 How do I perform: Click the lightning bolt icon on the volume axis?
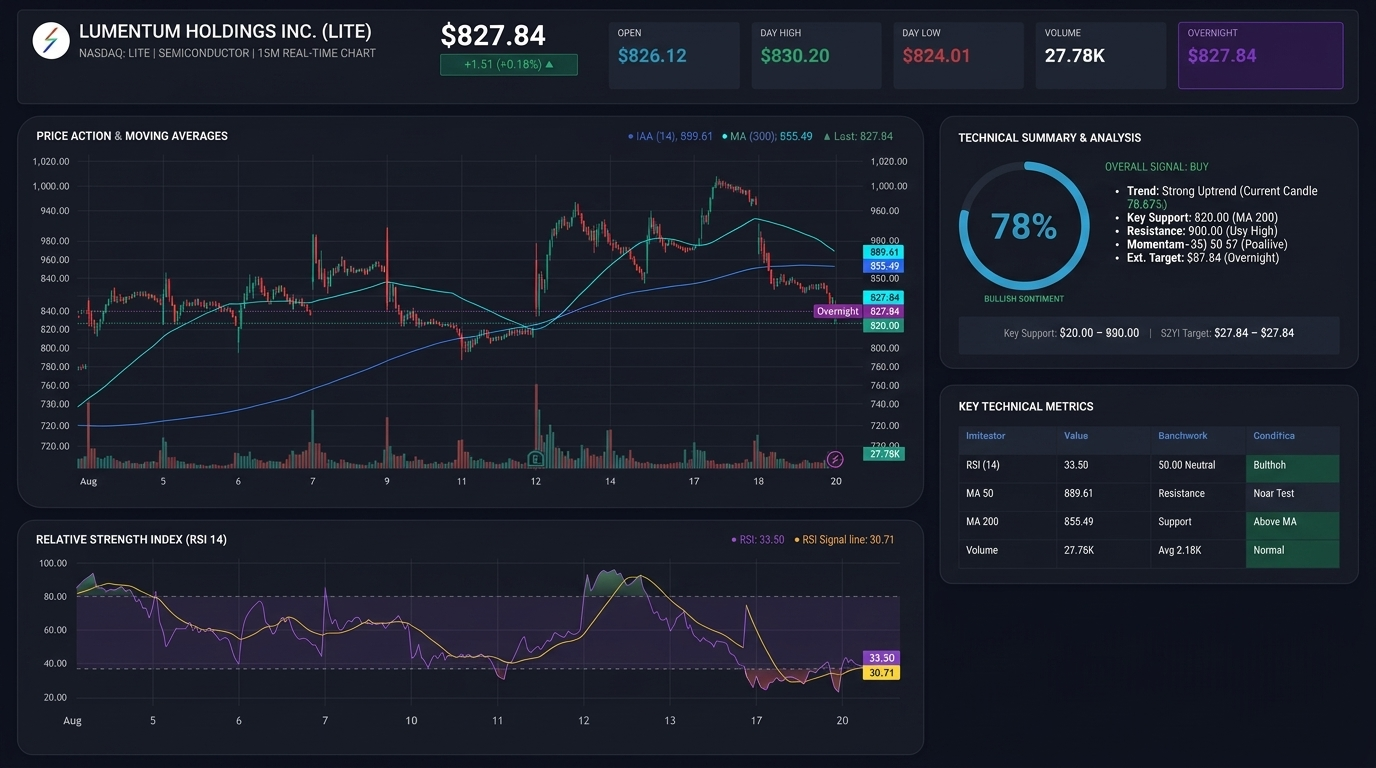[x=835, y=459]
